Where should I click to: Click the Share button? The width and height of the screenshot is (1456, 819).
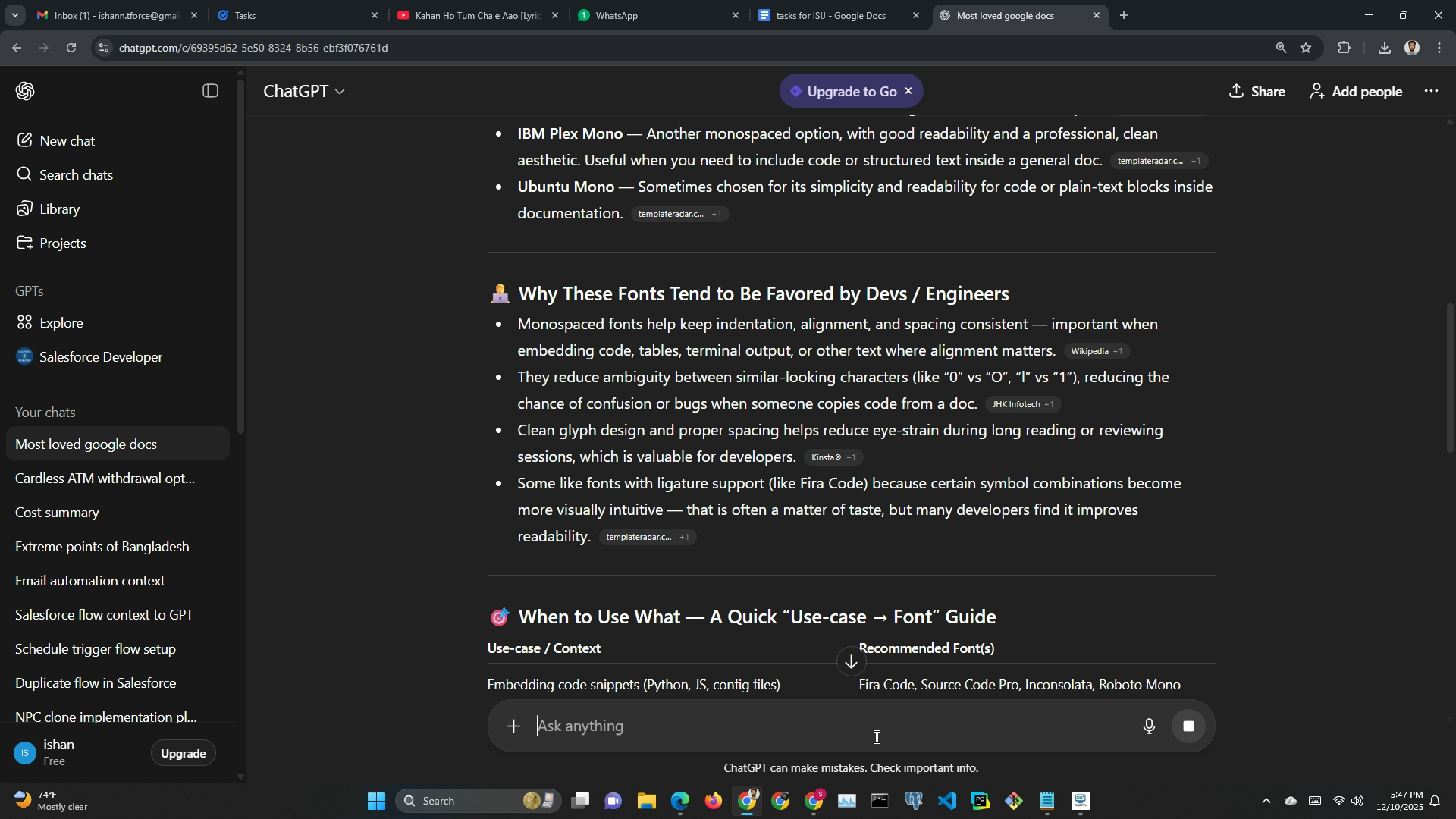tap(1257, 91)
